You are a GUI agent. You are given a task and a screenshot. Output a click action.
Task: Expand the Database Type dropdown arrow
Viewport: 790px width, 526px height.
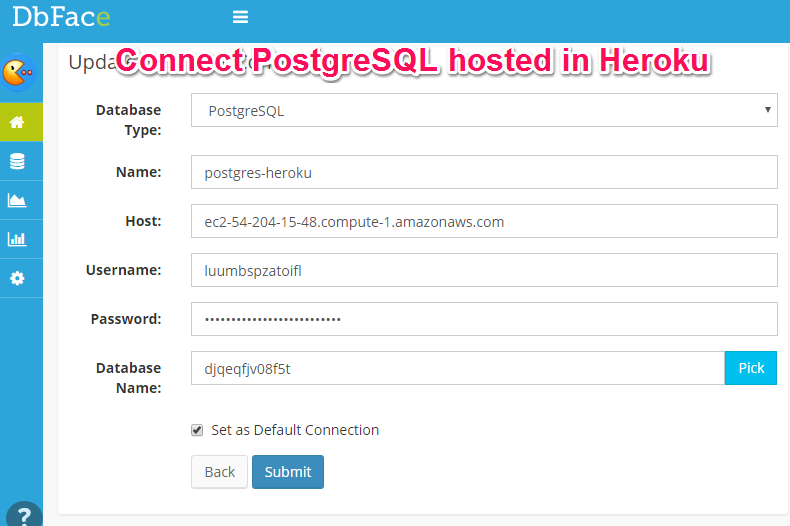tap(767, 110)
